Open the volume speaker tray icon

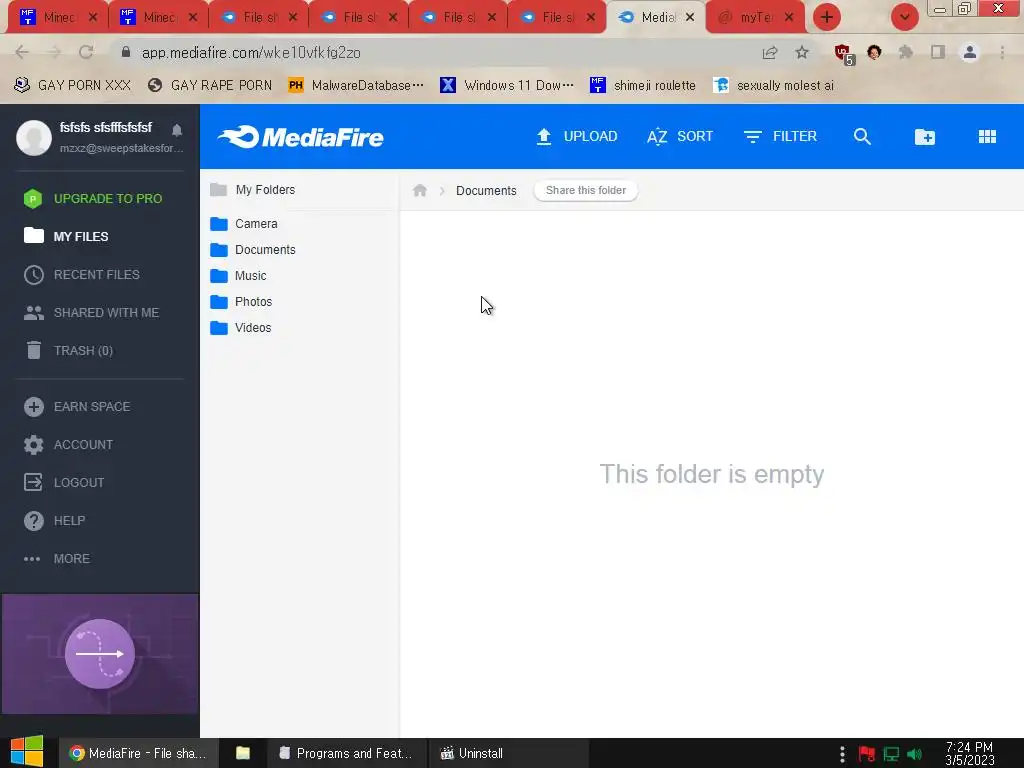(x=915, y=754)
